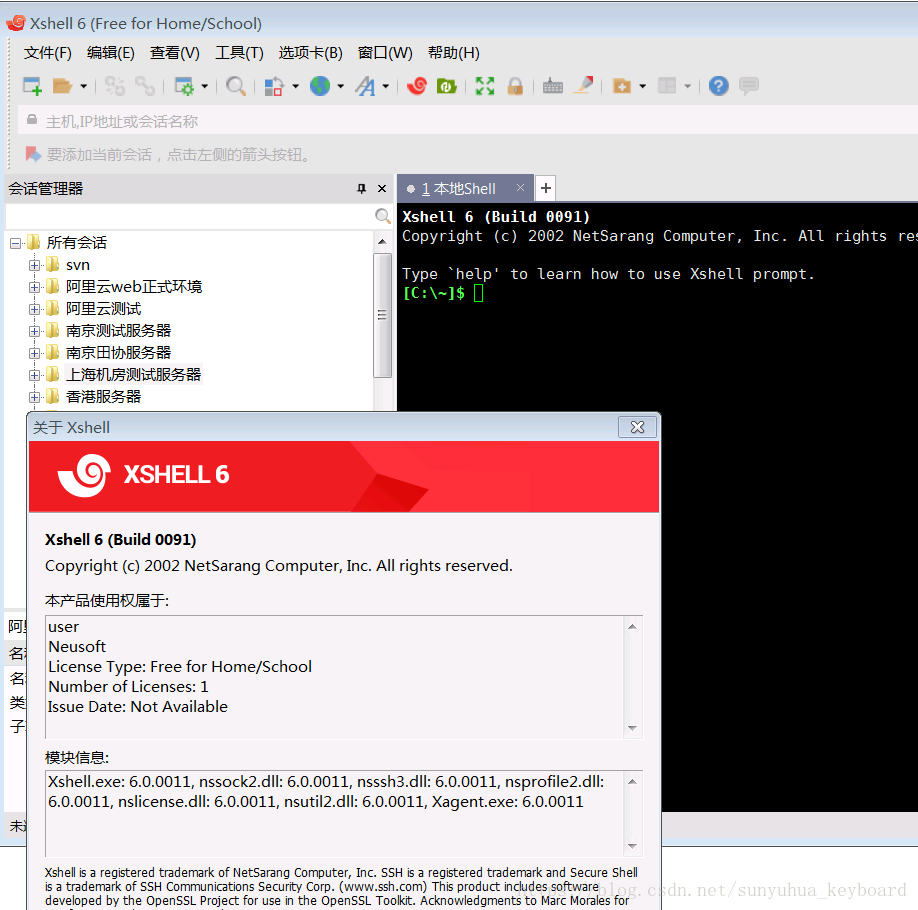Click the color scheme toolbar icon

click(x=273, y=86)
